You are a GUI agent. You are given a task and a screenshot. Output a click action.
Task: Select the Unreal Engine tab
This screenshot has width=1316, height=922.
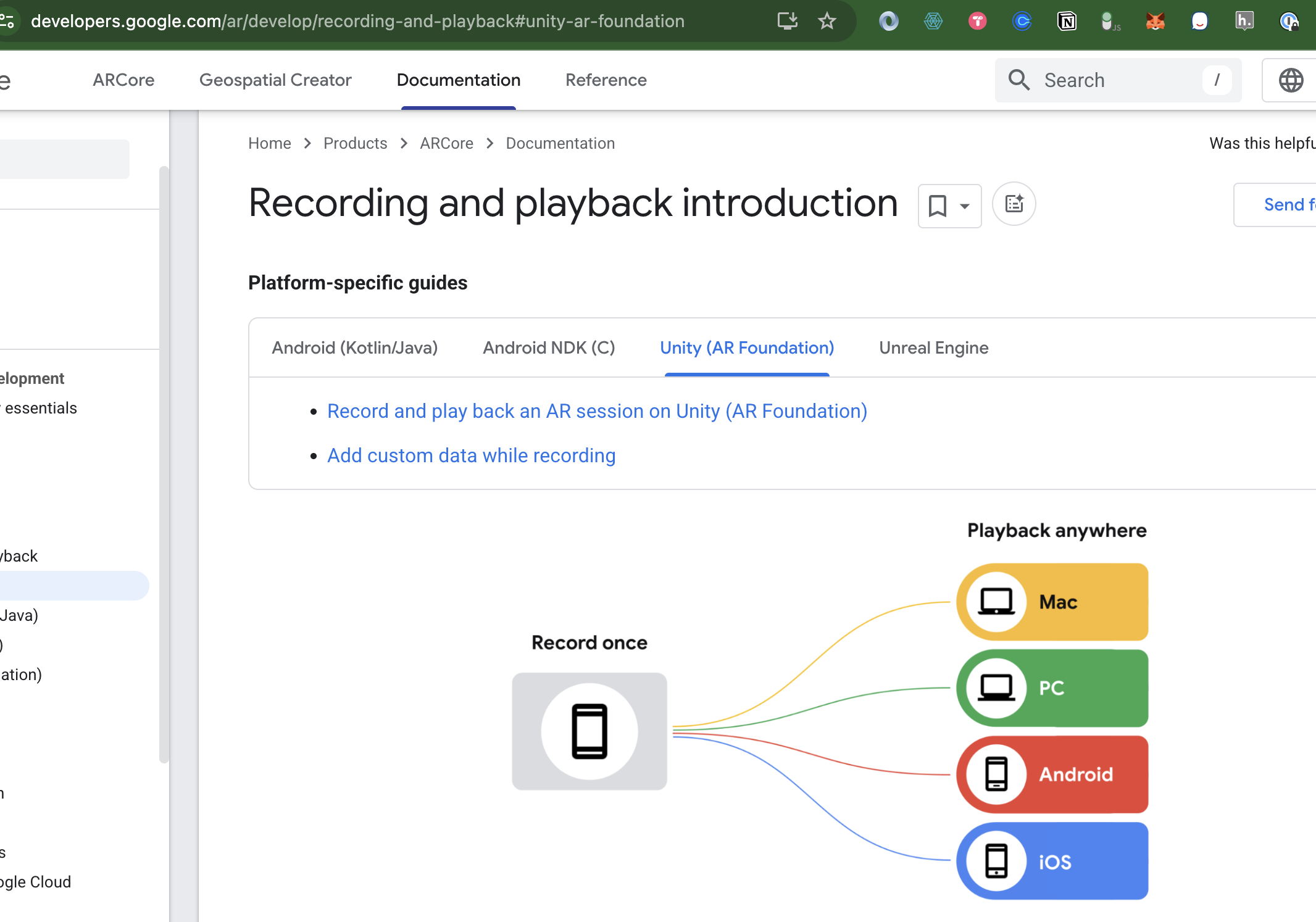click(x=933, y=348)
